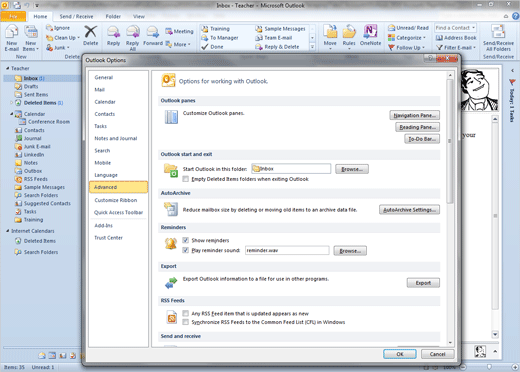Collapse the Calendar folder tree

click(x=12, y=114)
